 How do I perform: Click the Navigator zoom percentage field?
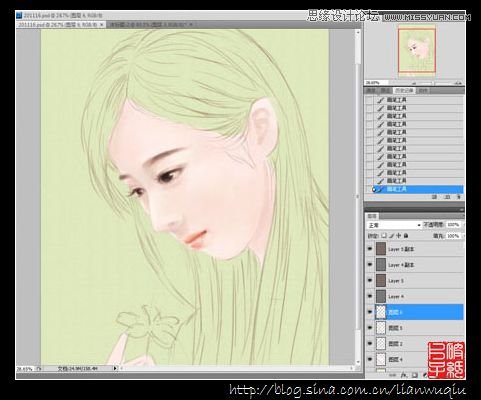coord(377,83)
